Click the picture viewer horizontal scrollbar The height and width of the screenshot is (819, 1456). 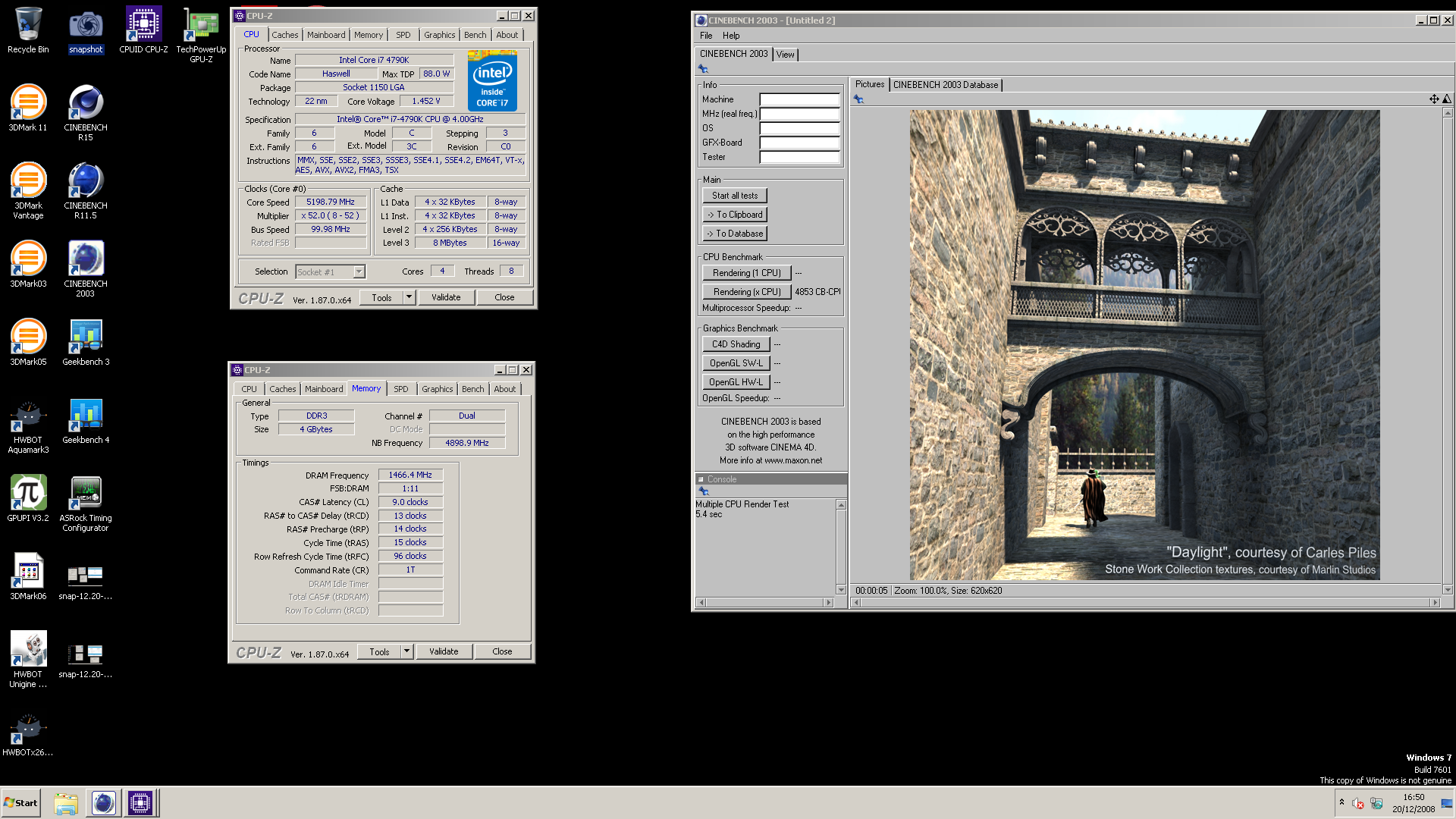1145,602
